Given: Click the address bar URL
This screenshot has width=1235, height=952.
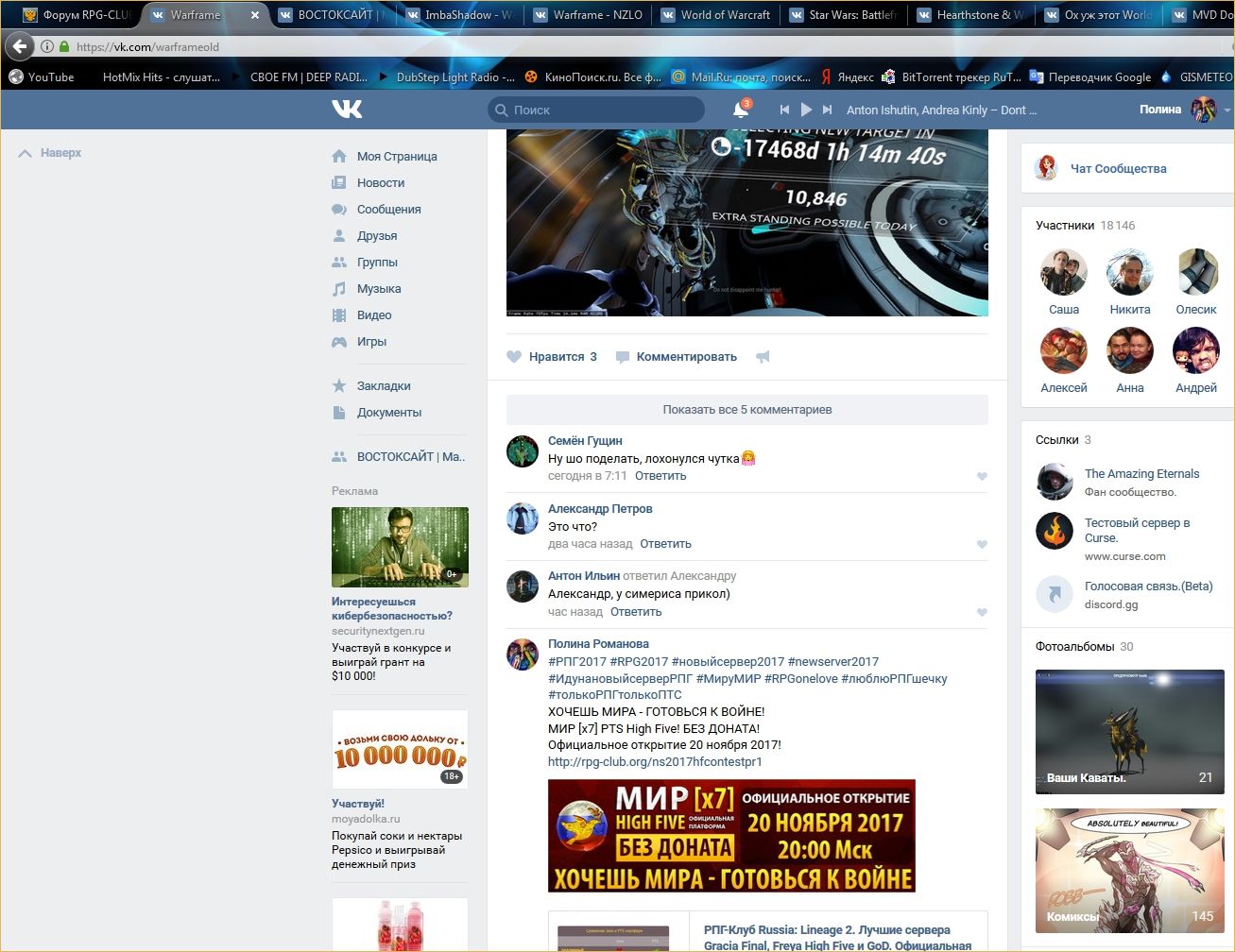Looking at the screenshot, I should pyautogui.click(x=147, y=46).
